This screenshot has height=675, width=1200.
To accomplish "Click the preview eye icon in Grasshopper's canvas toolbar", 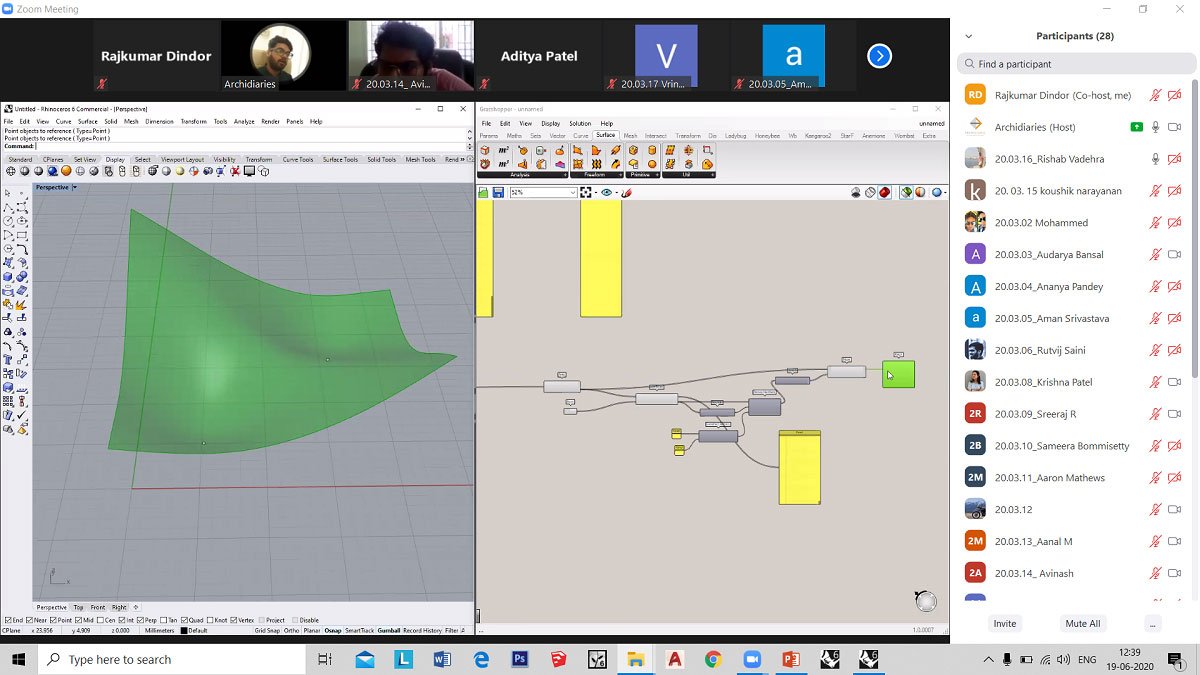I will pyautogui.click(x=605, y=191).
